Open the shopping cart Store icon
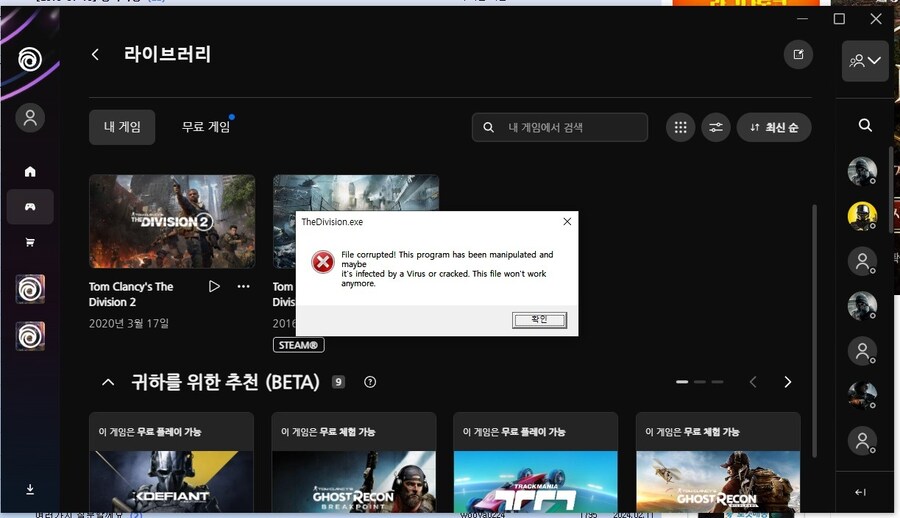Screen dimensions: 900x518 [30, 242]
